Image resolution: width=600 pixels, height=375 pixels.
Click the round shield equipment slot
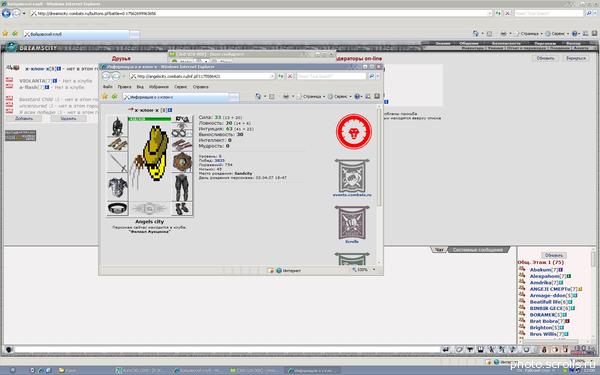(182, 161)
